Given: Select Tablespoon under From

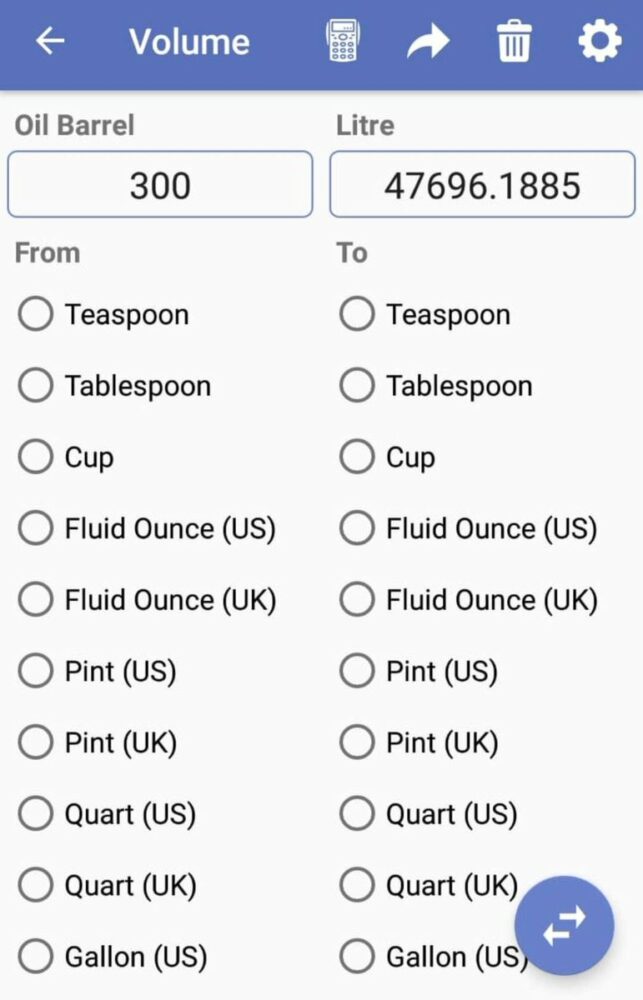Looking at the screenshot, I should coord(115,386).
